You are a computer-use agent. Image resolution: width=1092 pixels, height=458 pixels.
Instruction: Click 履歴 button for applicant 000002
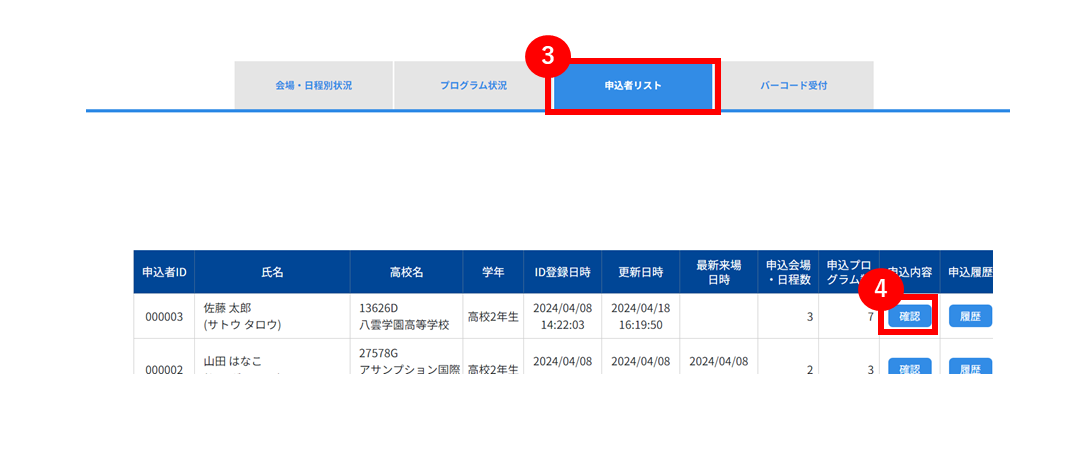click(970, 367)
